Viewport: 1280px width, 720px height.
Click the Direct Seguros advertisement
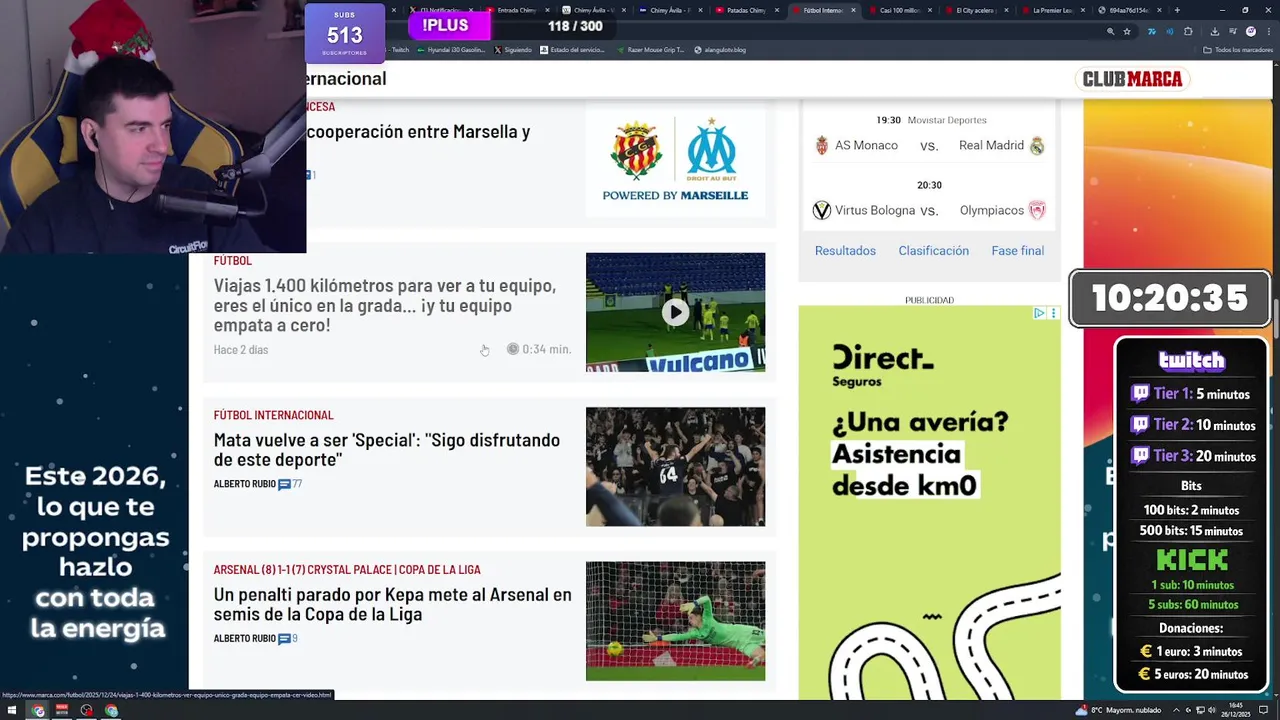coord(929,503)
